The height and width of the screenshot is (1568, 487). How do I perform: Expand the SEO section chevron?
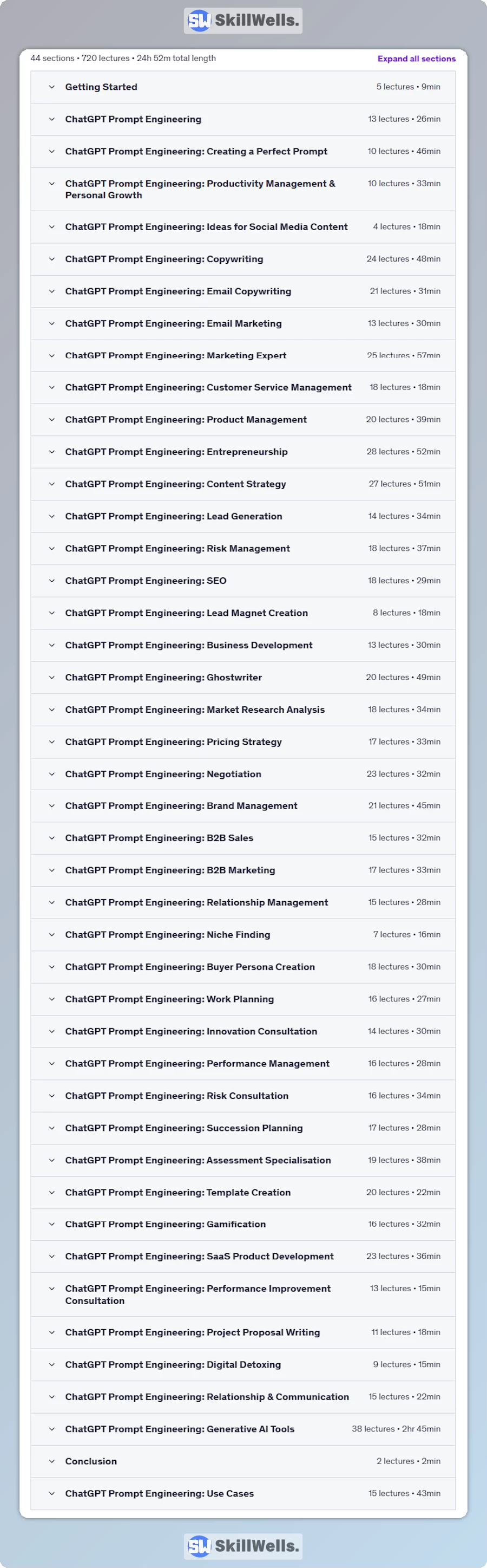coord(52,581)
